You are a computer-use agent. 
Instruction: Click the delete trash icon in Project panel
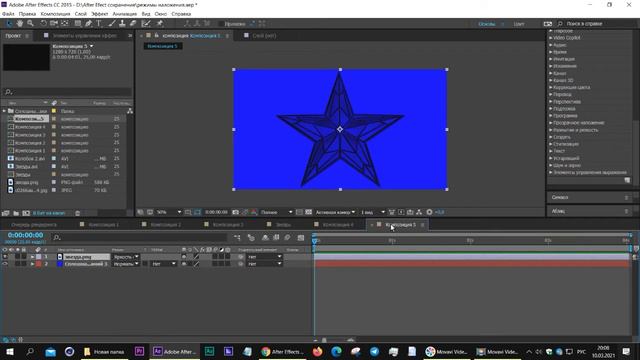point(78,213)
